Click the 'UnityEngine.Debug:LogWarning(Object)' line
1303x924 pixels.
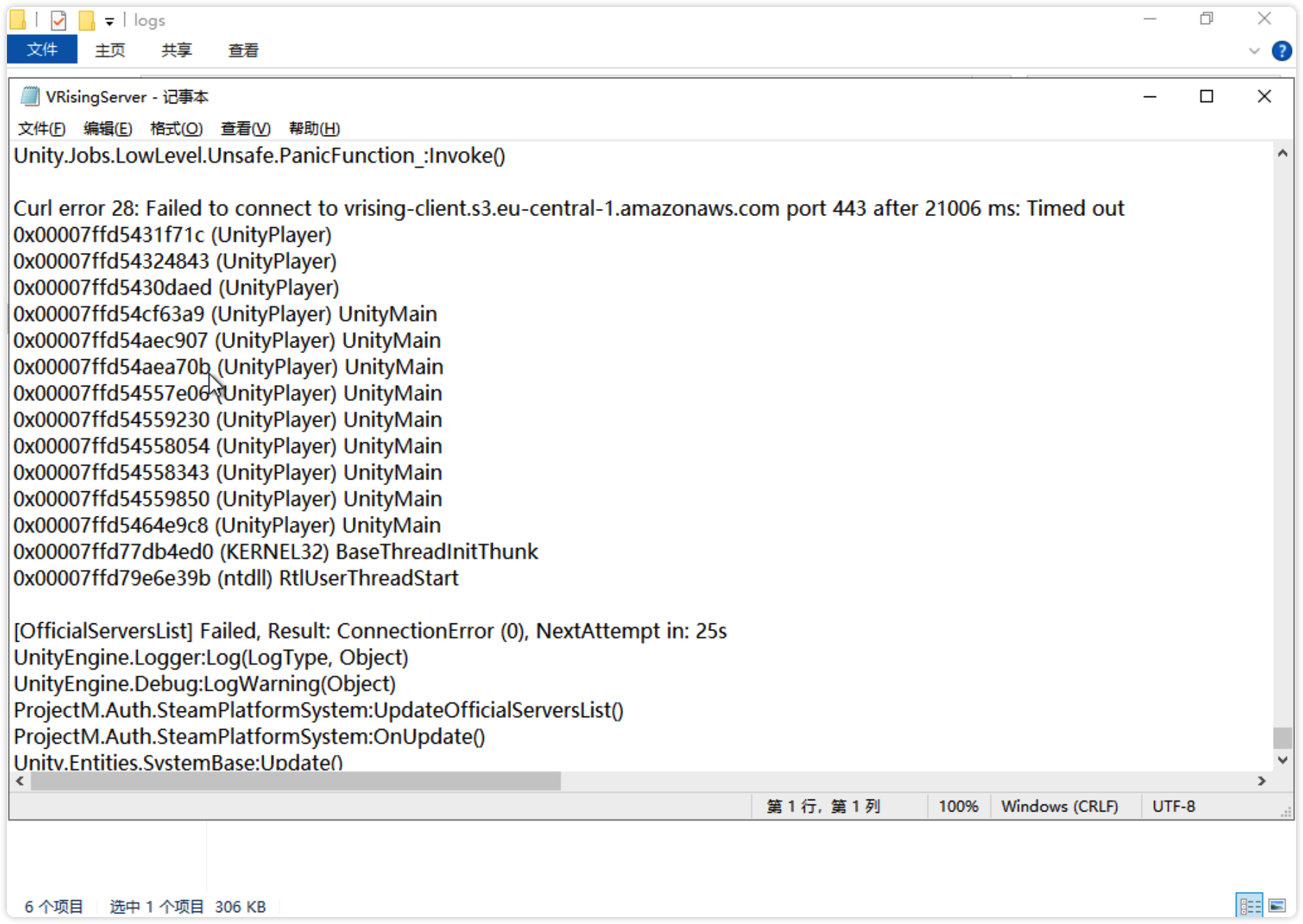205,684
